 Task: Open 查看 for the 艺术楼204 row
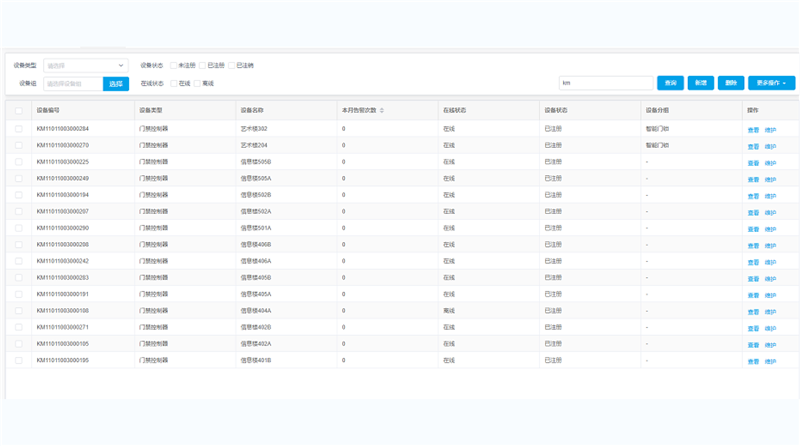754,146
